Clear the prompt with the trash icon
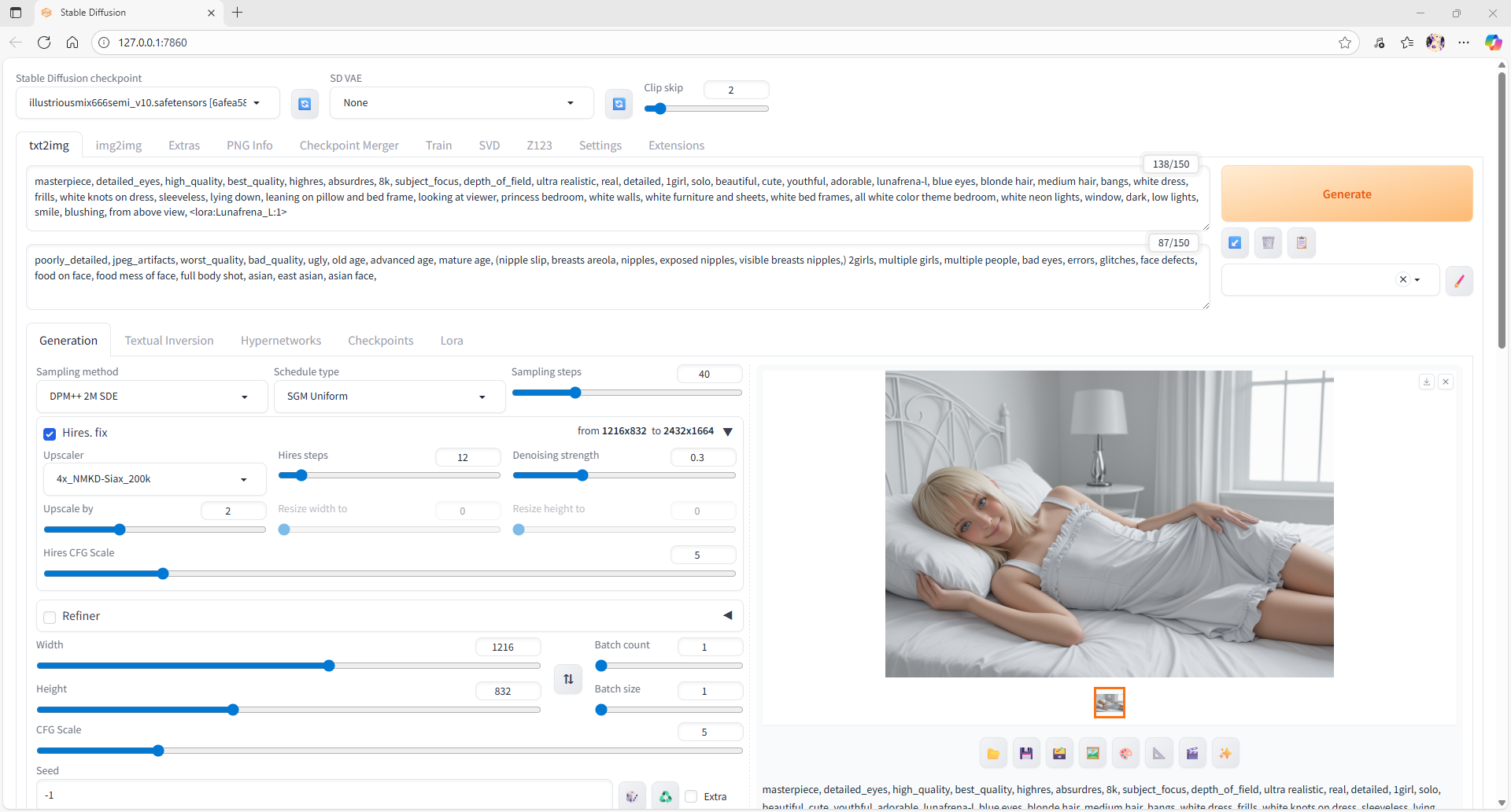1511x812 pixels. [x=1268, y=242]
